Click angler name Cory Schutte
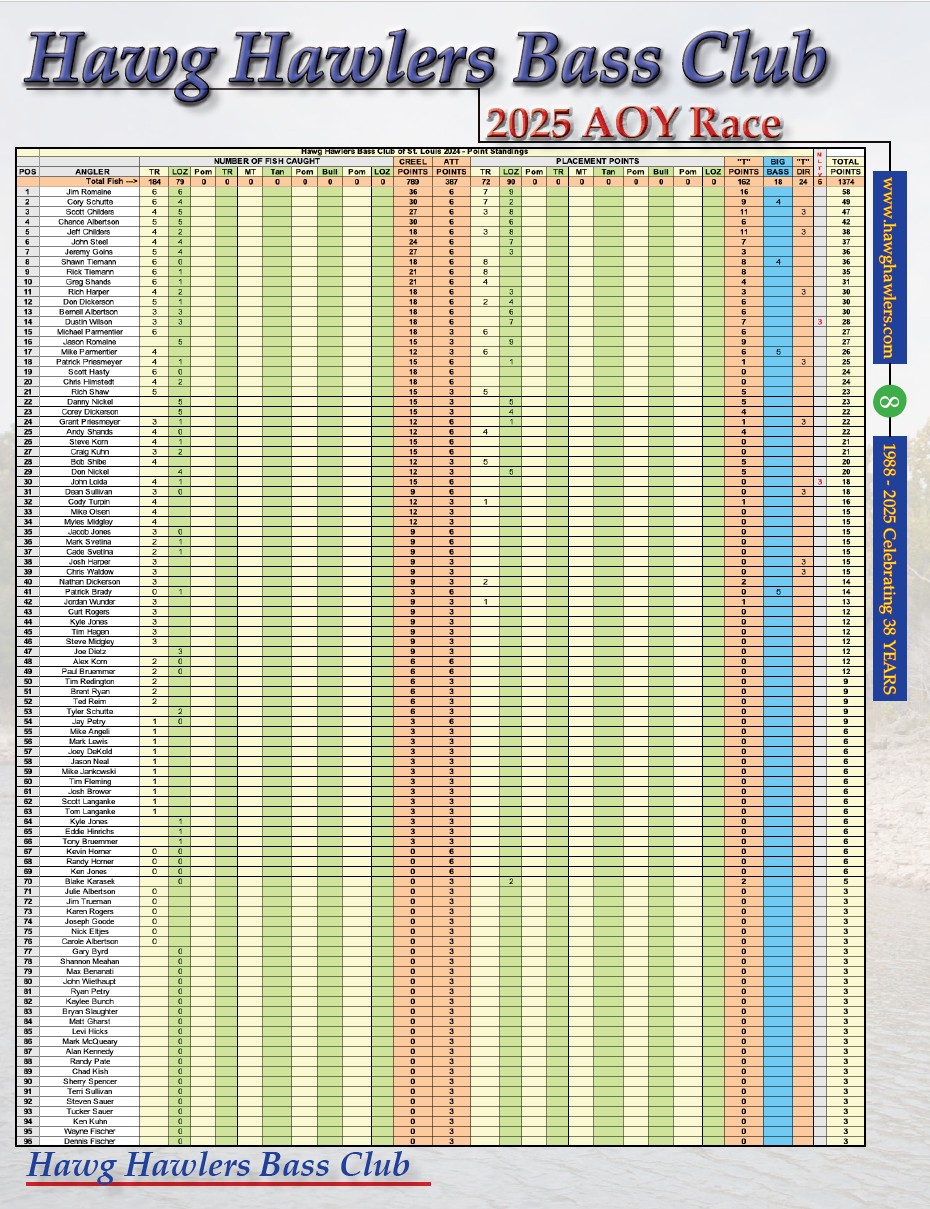 [x=89, y=201]
